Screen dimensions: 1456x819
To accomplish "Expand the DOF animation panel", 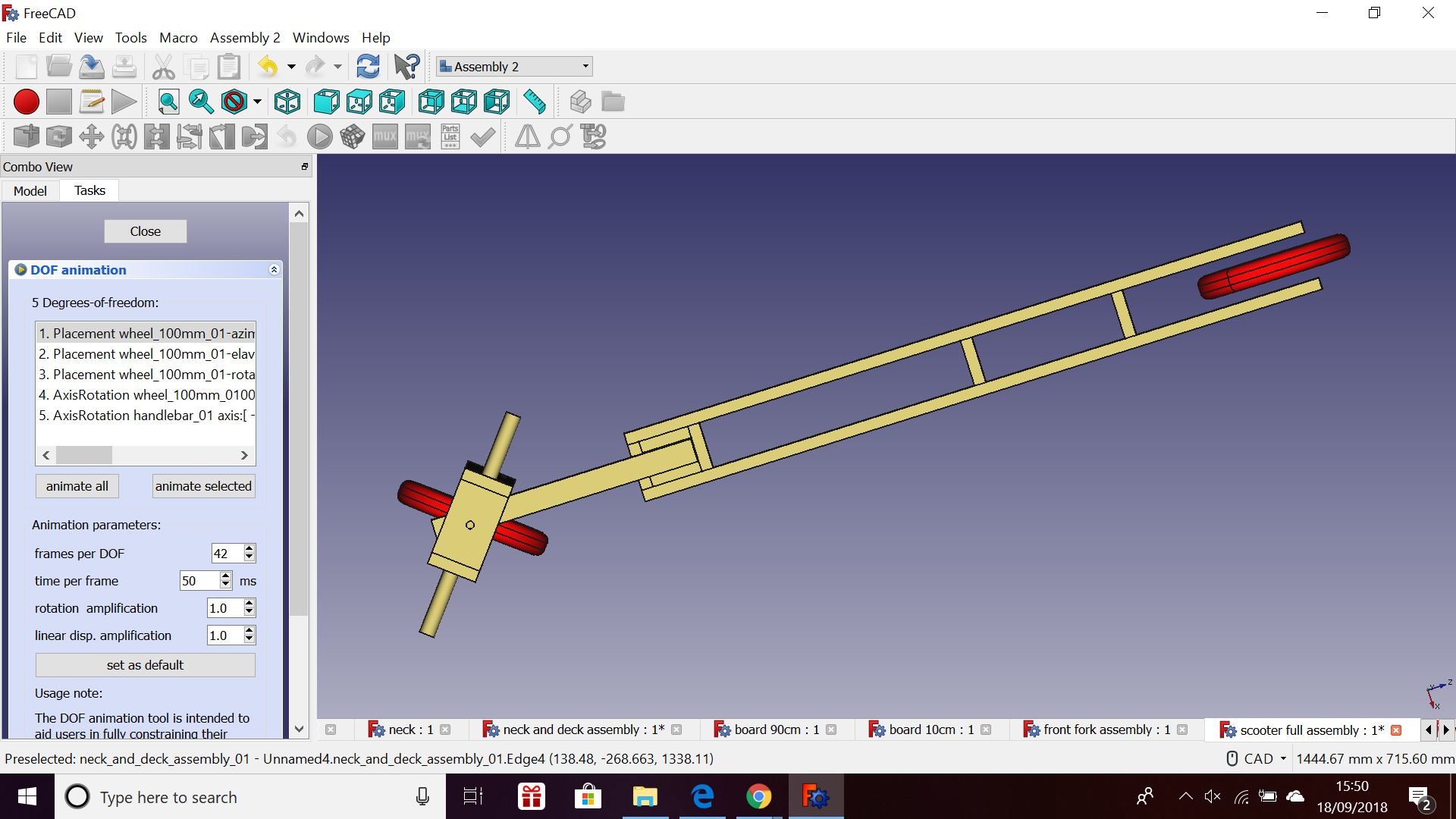I will [272, 269].
